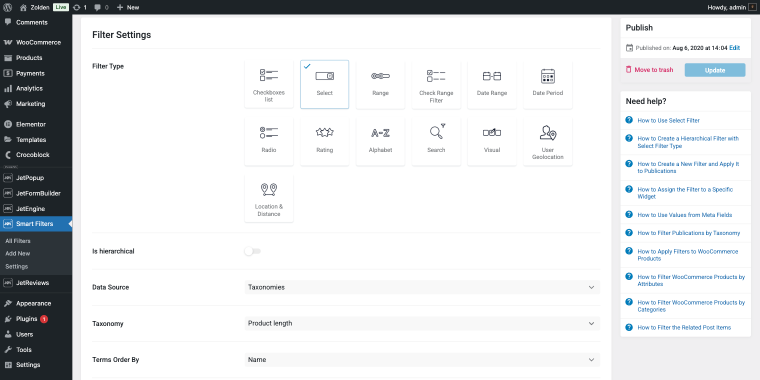Click the help icon beside How to Use Select Filter

pyautogui.click(x=629, y=120)
